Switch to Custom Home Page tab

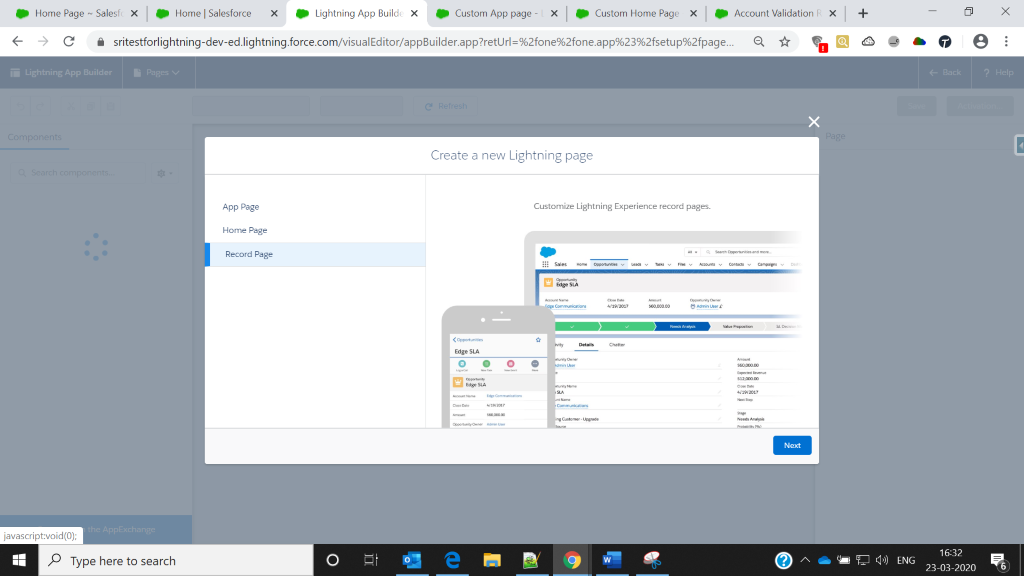(636, 13)
